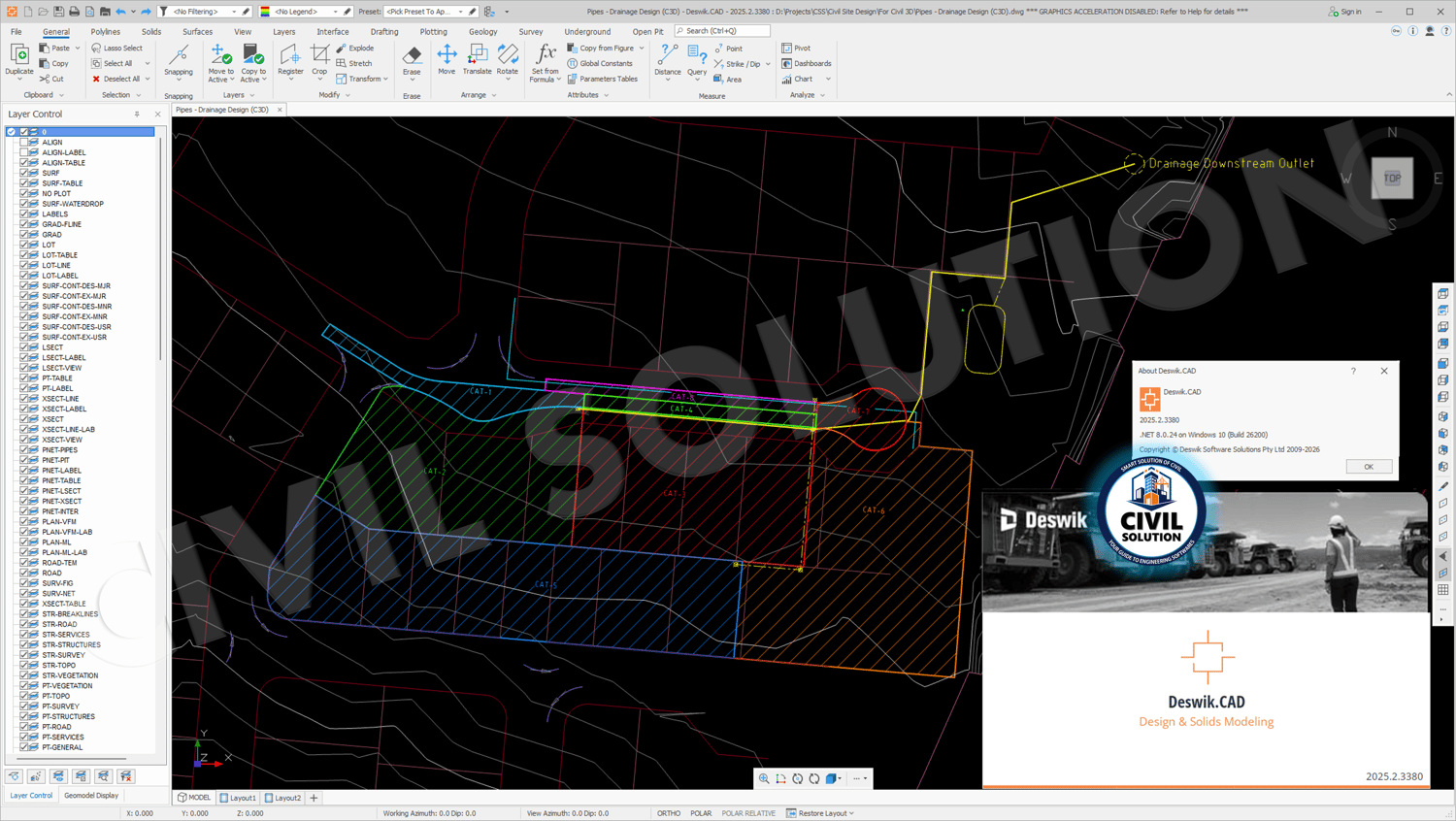Toggle visibility of ROAD layer checkbox
Screen dimensions: 1456x821
[24, 573]
